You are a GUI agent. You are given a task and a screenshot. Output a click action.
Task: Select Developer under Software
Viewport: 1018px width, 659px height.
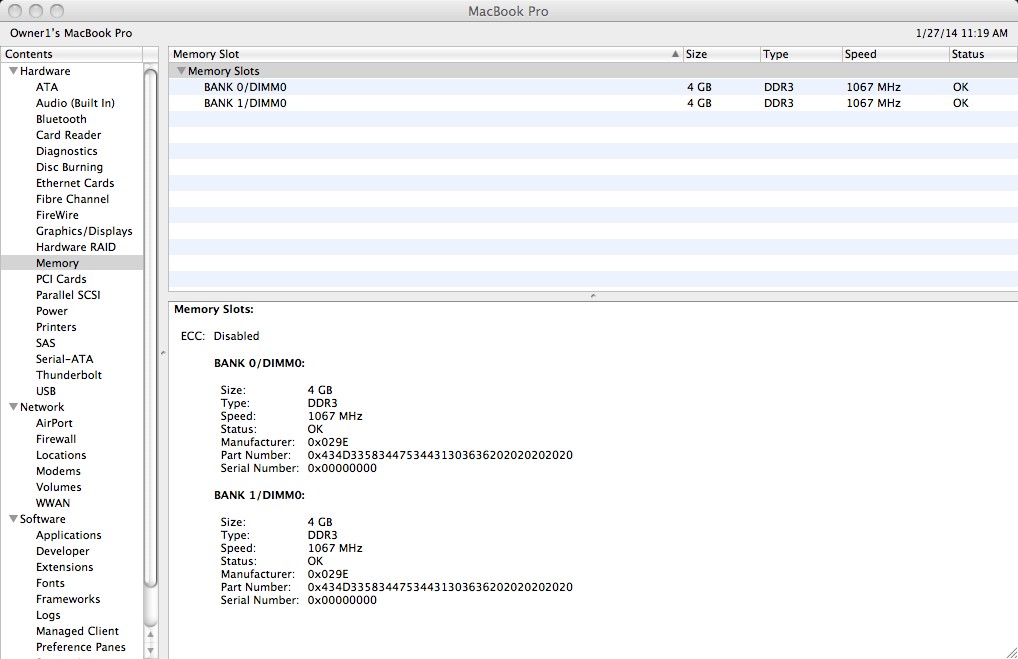click(x=62, y=551)
